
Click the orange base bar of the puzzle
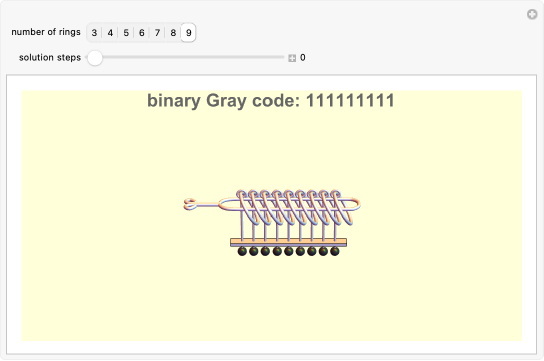tap(288, 242)
